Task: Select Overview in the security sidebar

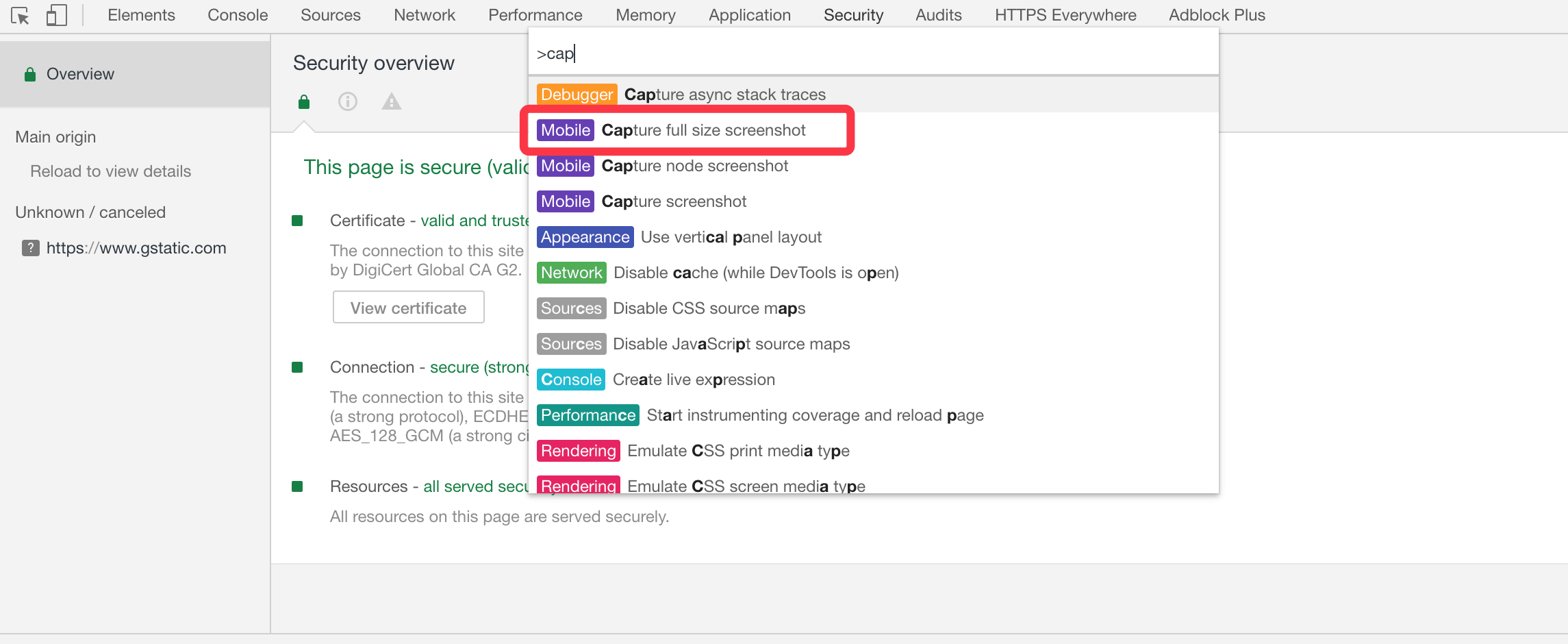Action: 135,74
